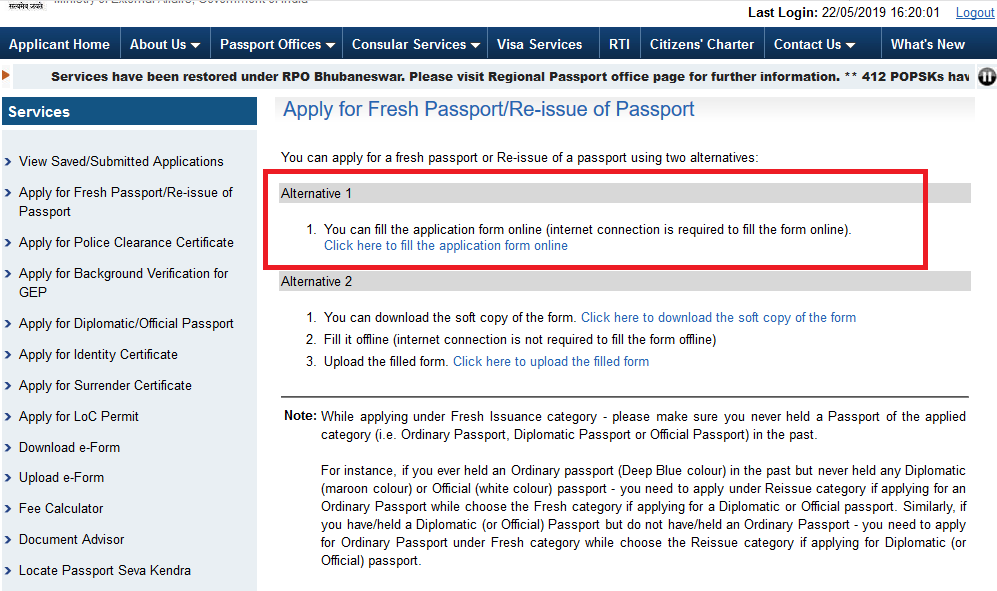Open the Consular Services dropdown
This screenshot has height=591, width=997.
coord(416,44)
